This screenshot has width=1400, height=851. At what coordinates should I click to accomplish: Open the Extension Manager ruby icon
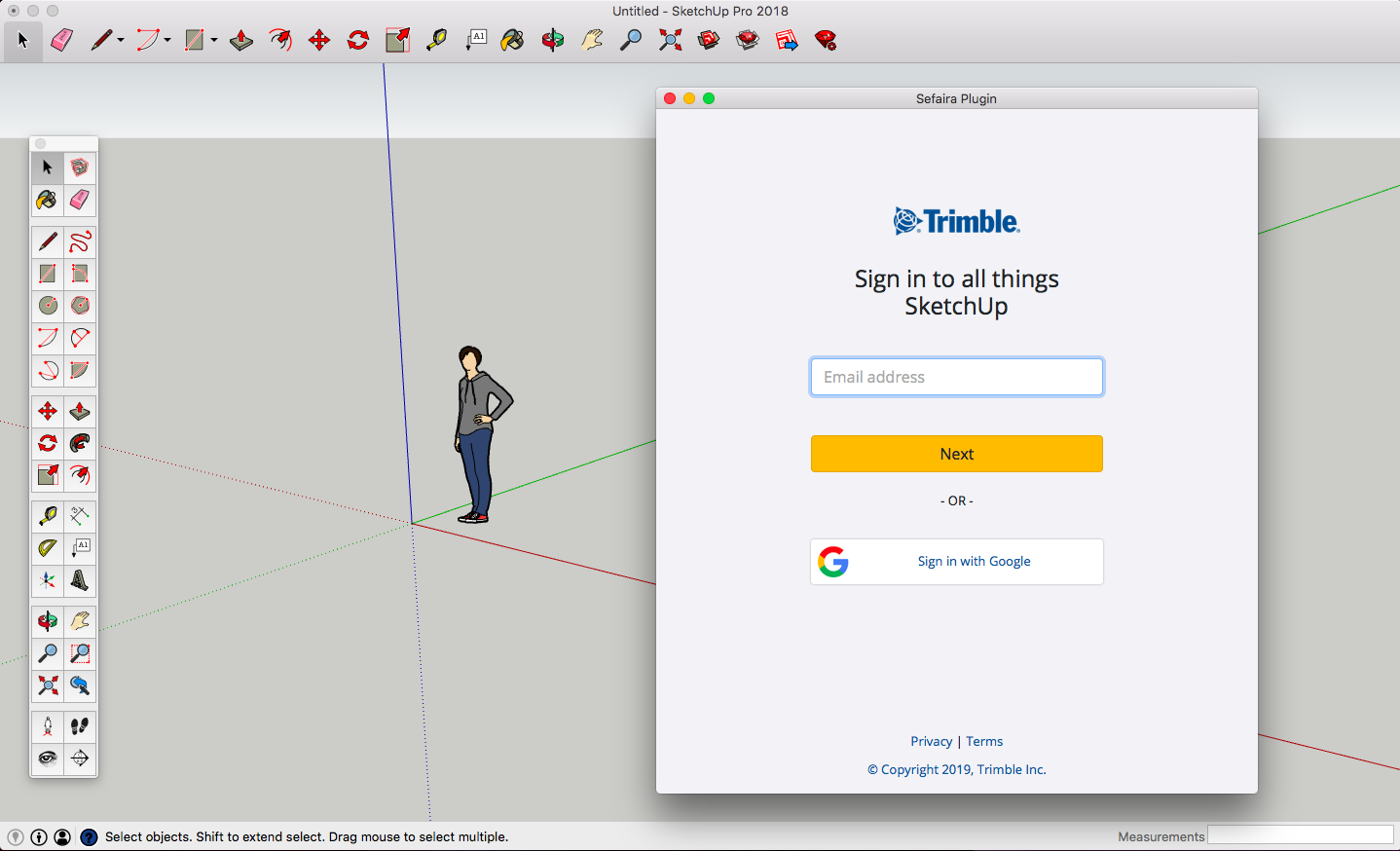pyautogui.click(x=826, y=40)
